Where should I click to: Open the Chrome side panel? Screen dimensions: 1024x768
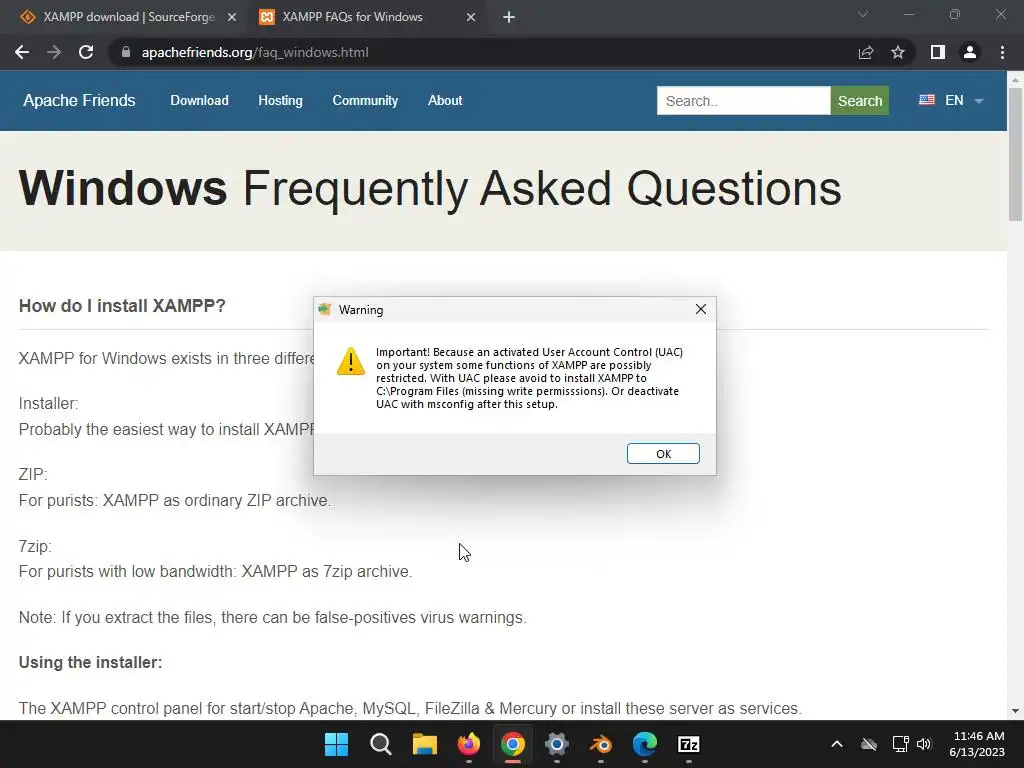pyautogui.click(x=938, y=52)
